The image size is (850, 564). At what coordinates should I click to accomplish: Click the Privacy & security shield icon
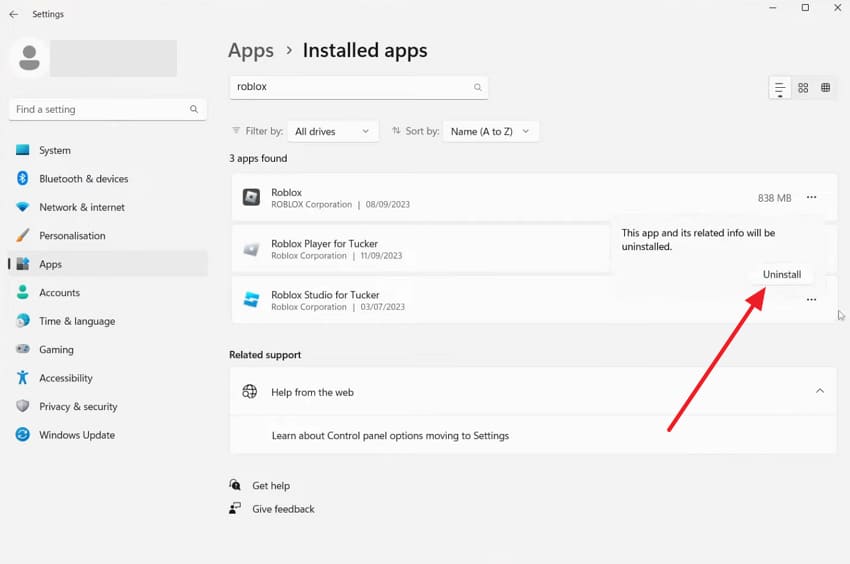click(x=23, y=406)
